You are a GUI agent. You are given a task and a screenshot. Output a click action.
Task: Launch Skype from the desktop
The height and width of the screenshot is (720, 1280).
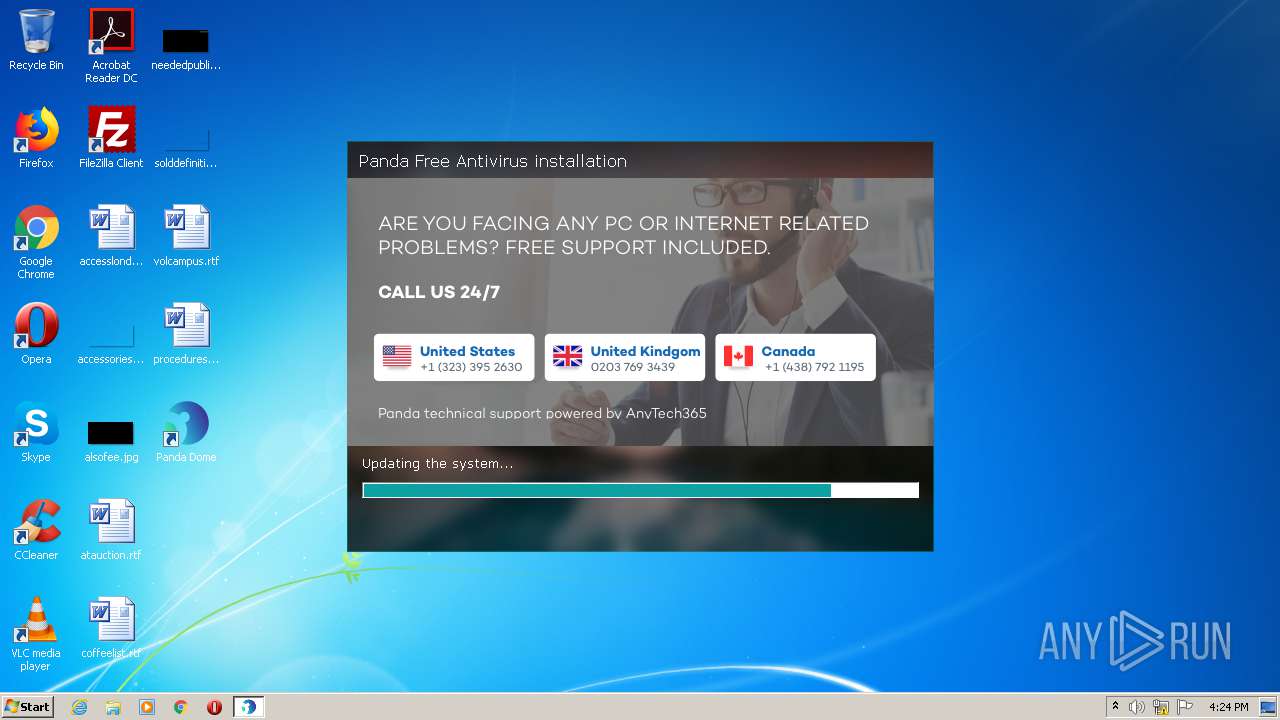(x=36, y=432)
